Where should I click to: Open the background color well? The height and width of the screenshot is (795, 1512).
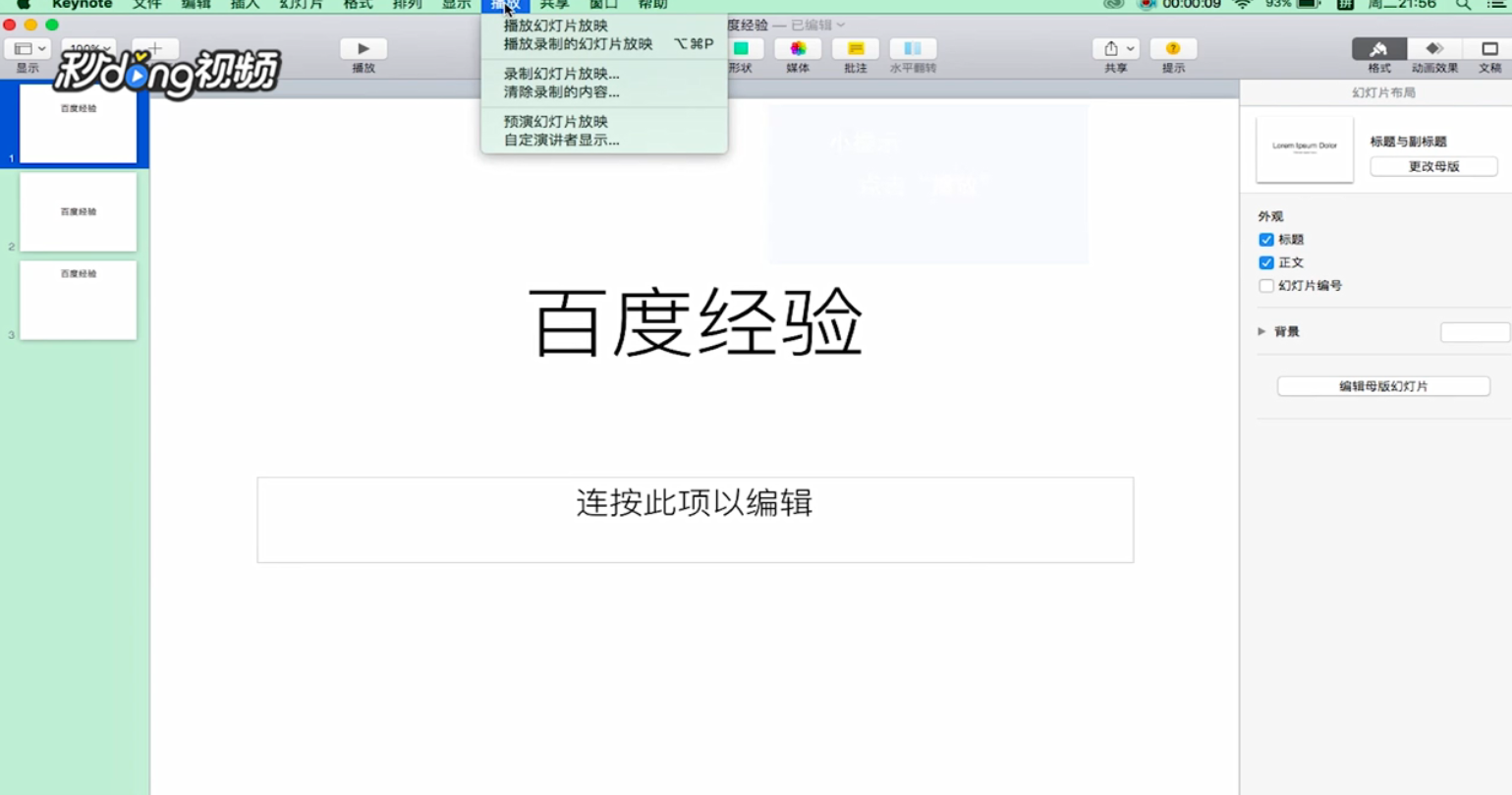1475,332
